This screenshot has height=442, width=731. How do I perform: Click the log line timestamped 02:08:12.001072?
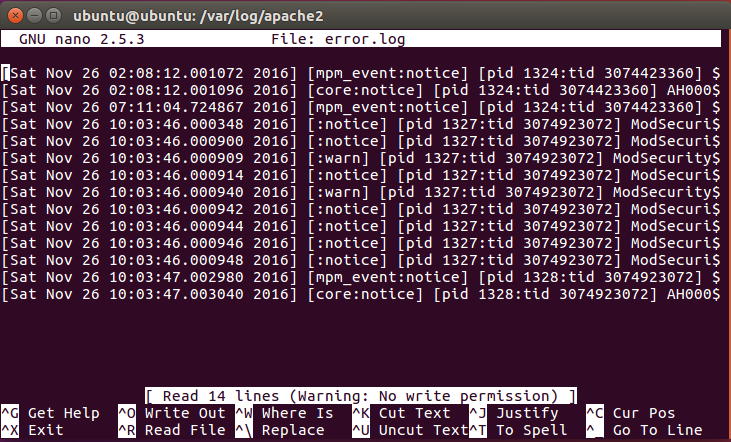pos(361,73)
